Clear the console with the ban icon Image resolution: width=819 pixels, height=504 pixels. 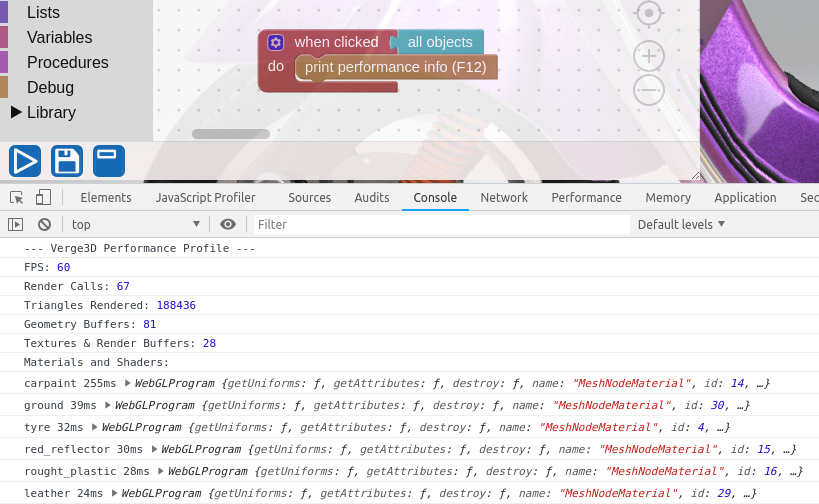click(x=44, y=225)
